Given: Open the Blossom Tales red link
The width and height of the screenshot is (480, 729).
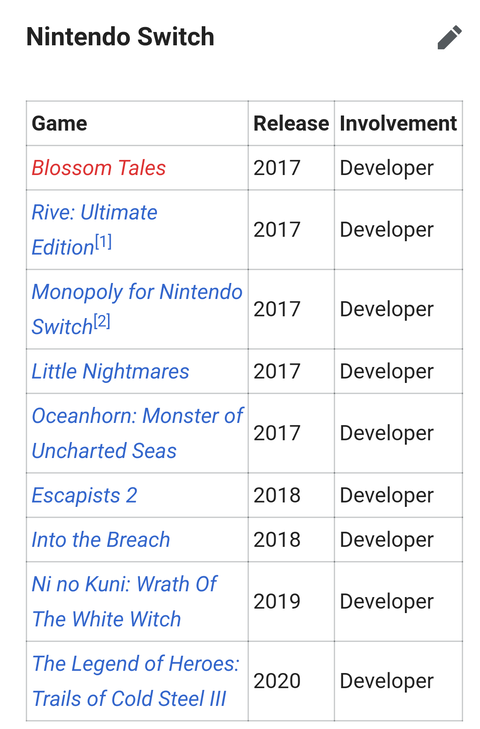Looking at the screenshot, I should click(99, 168).
